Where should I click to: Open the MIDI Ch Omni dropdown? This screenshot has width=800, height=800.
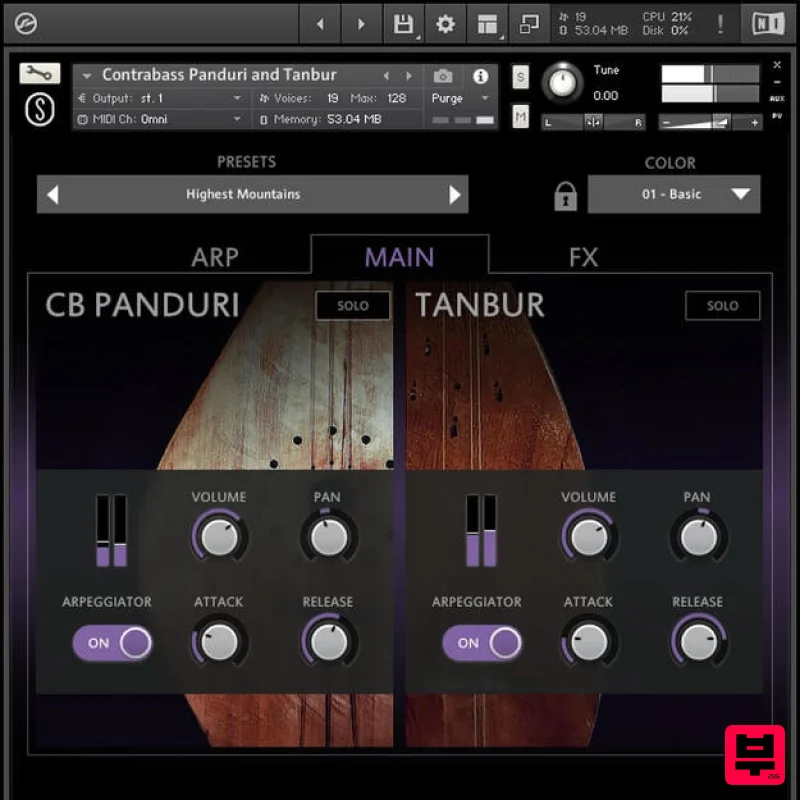tap(160, 120)
